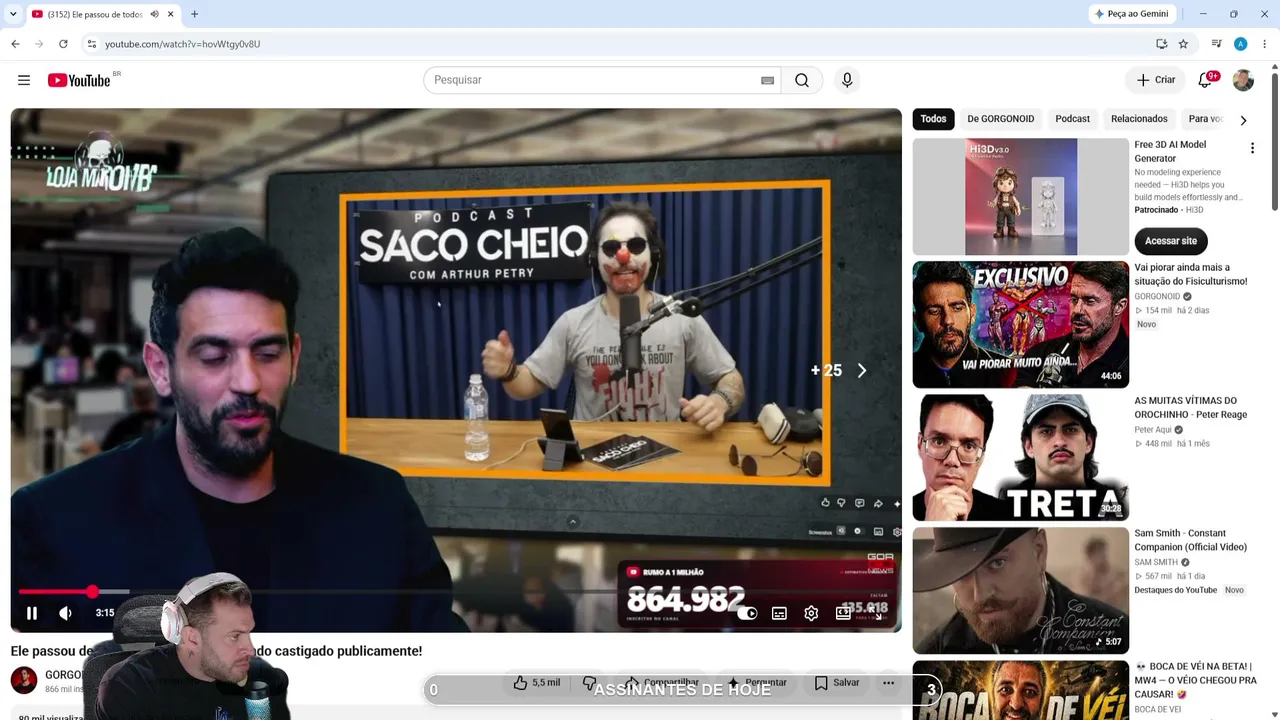Install the YouTube app from address bar
Viewport: 1280px width, 720px height.
click(1161, 44)
